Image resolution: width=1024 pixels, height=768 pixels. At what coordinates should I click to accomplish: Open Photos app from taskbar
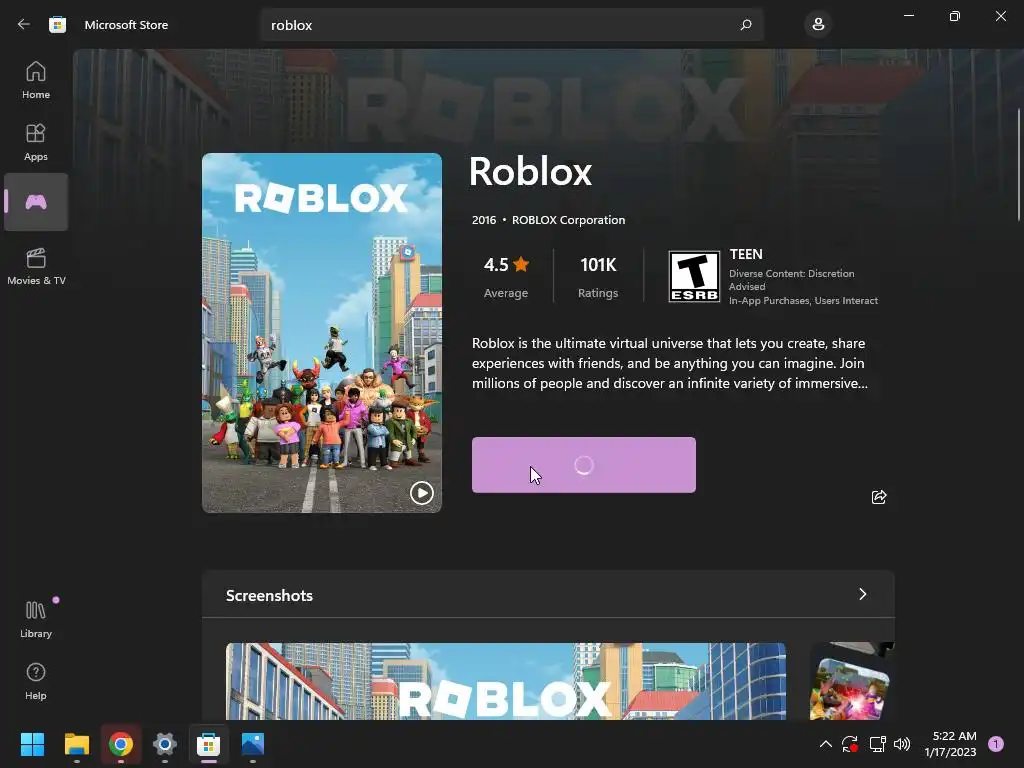253,744
